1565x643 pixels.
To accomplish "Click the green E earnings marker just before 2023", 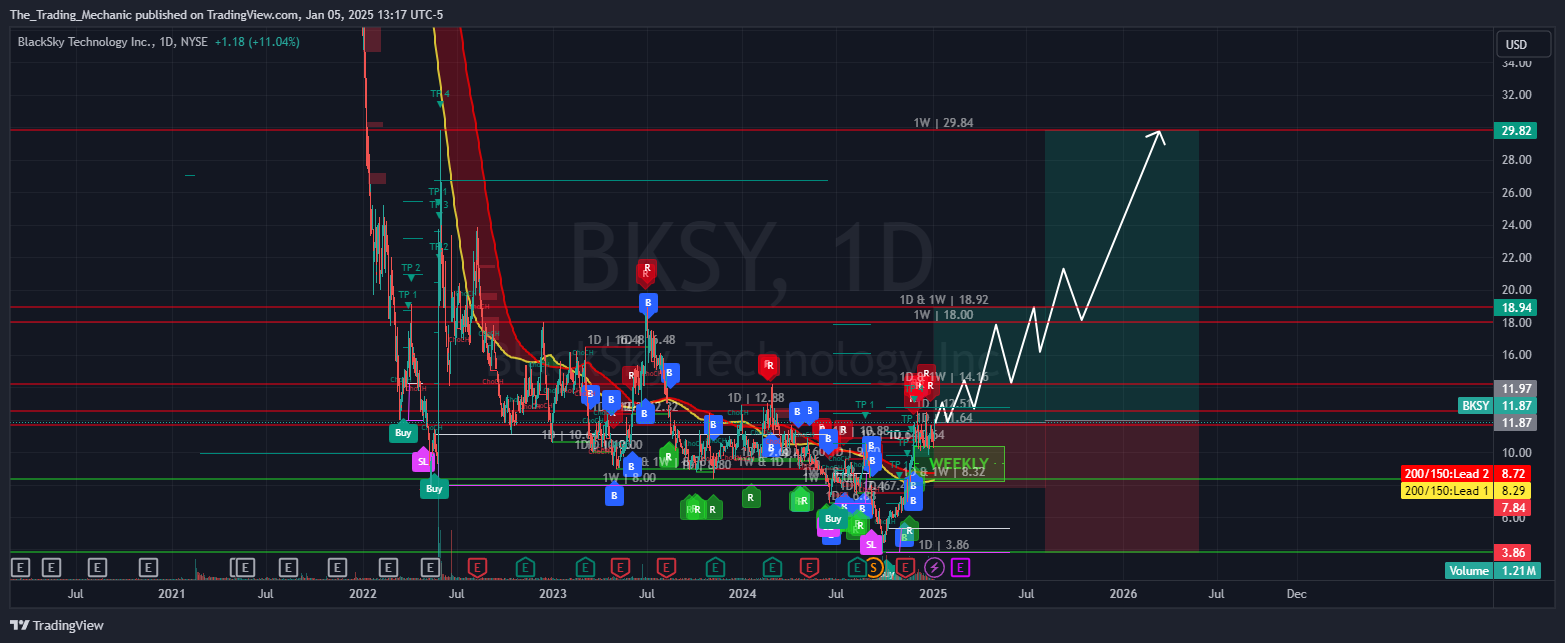I will [525, 568].
